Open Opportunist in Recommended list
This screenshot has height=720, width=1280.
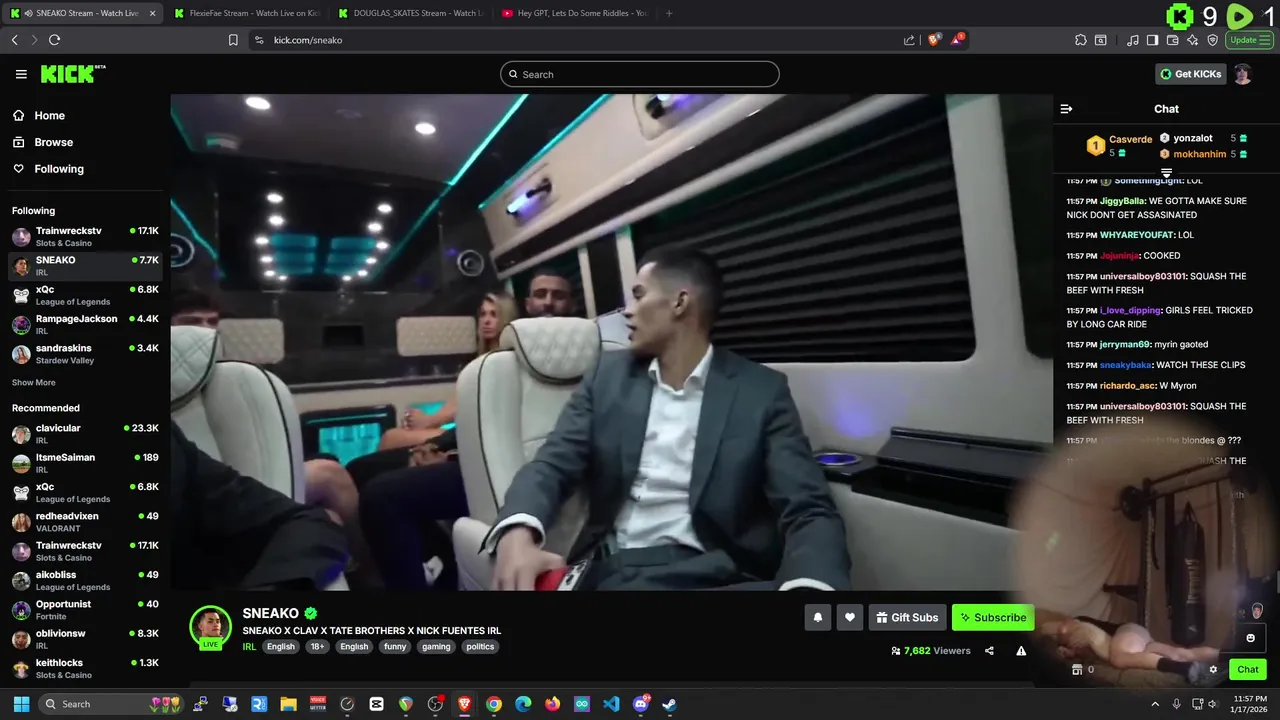click(84, 610)
